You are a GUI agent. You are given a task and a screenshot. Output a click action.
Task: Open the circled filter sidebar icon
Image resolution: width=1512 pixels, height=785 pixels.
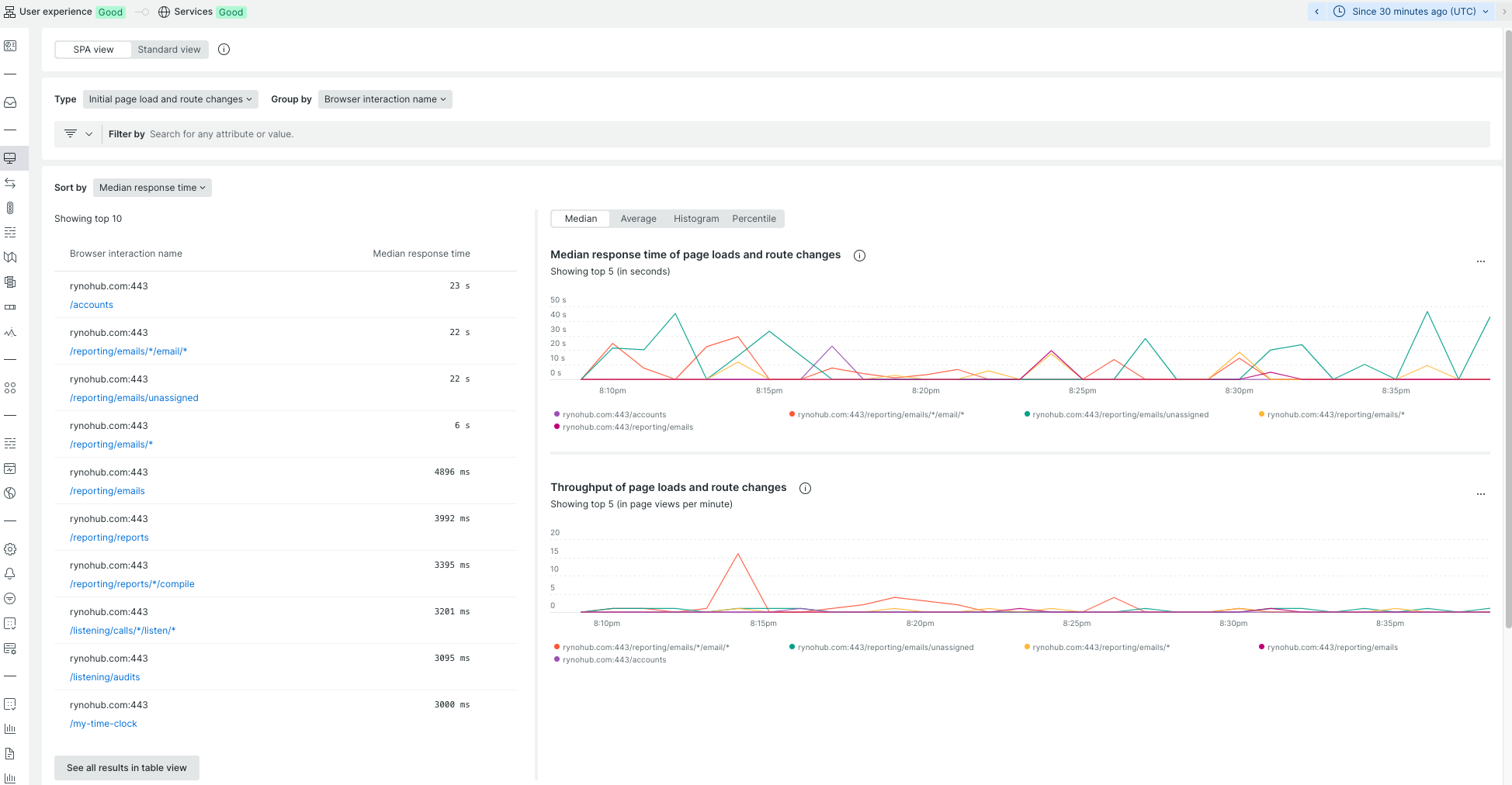point(10,599)
